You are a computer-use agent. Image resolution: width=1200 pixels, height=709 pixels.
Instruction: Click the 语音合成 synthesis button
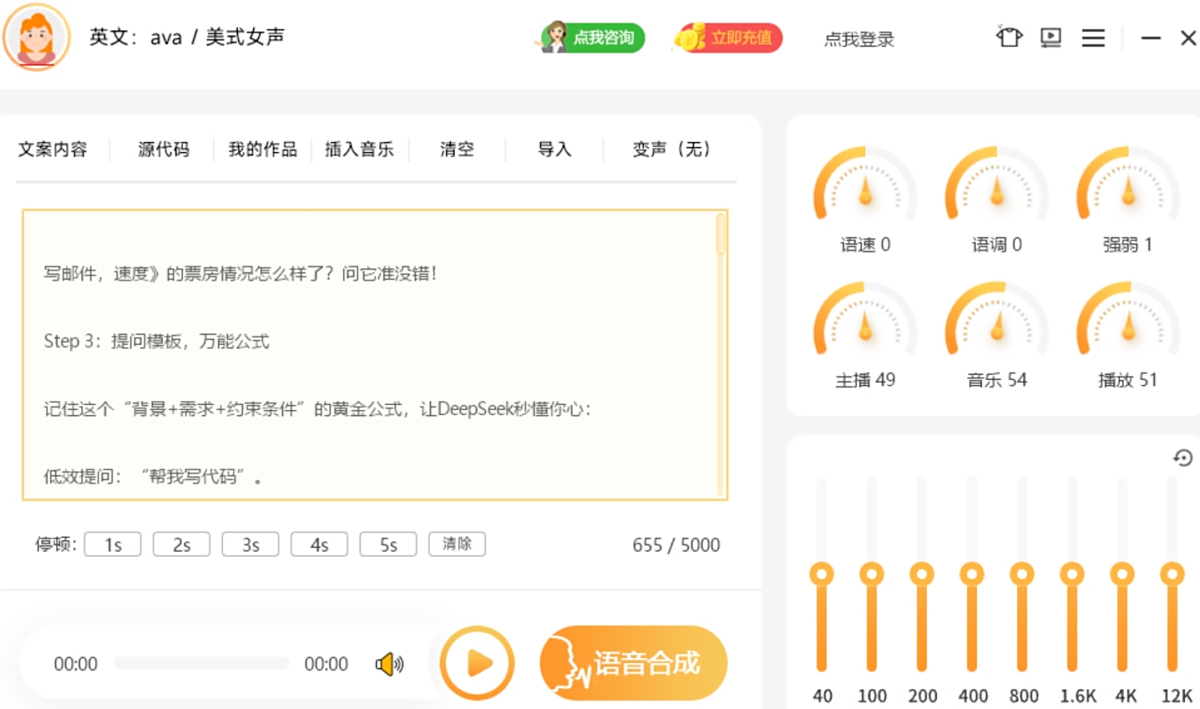633,663
